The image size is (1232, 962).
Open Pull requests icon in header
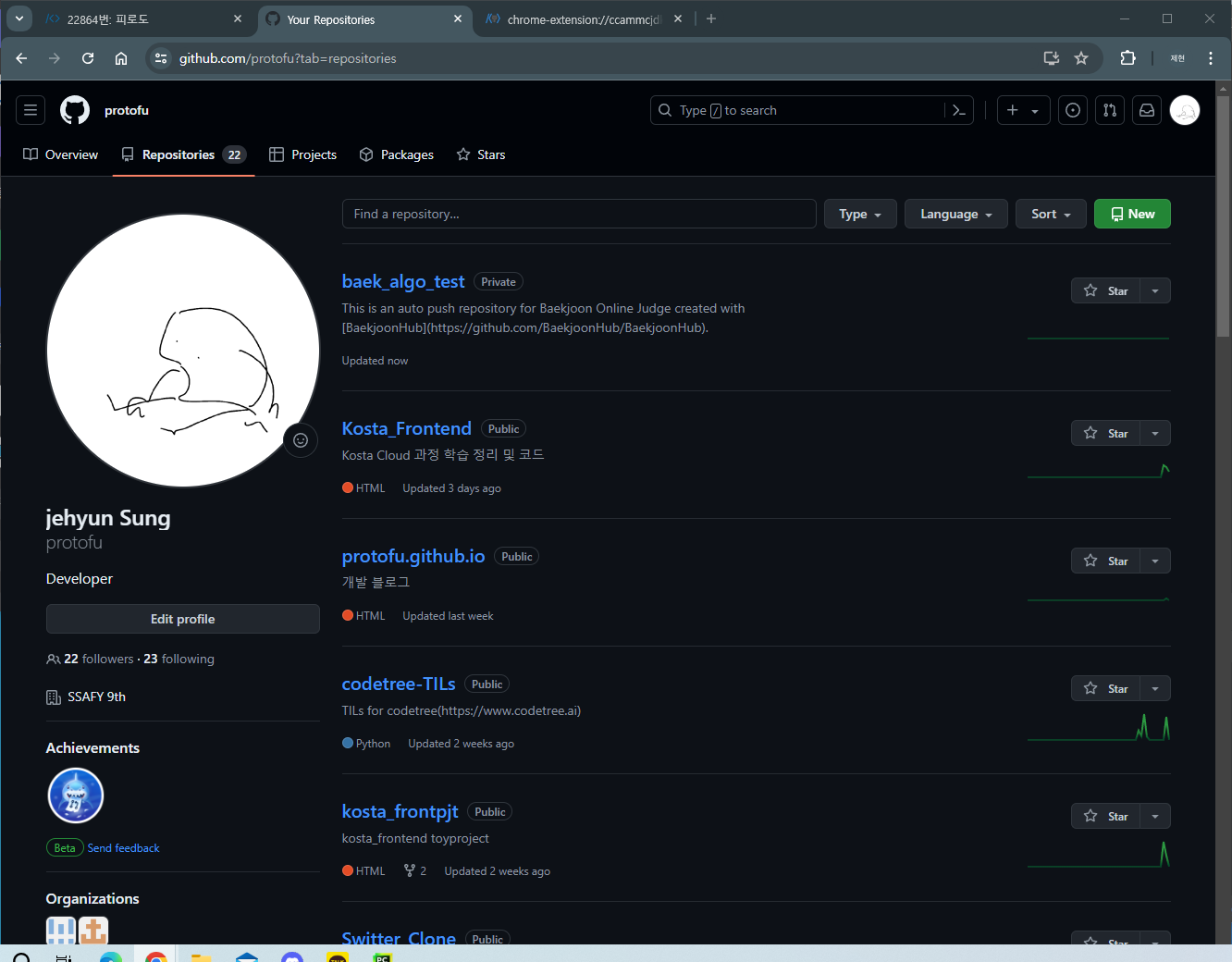(1110, 110)
